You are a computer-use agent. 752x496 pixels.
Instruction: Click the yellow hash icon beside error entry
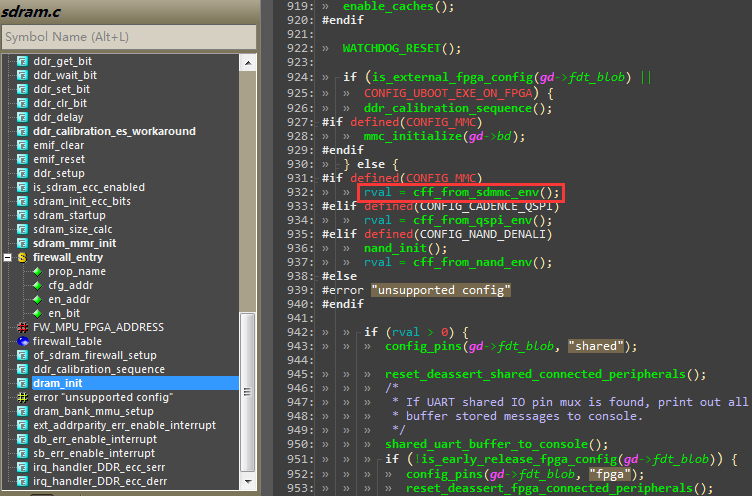pyautogui.click(x=22, y=397)
